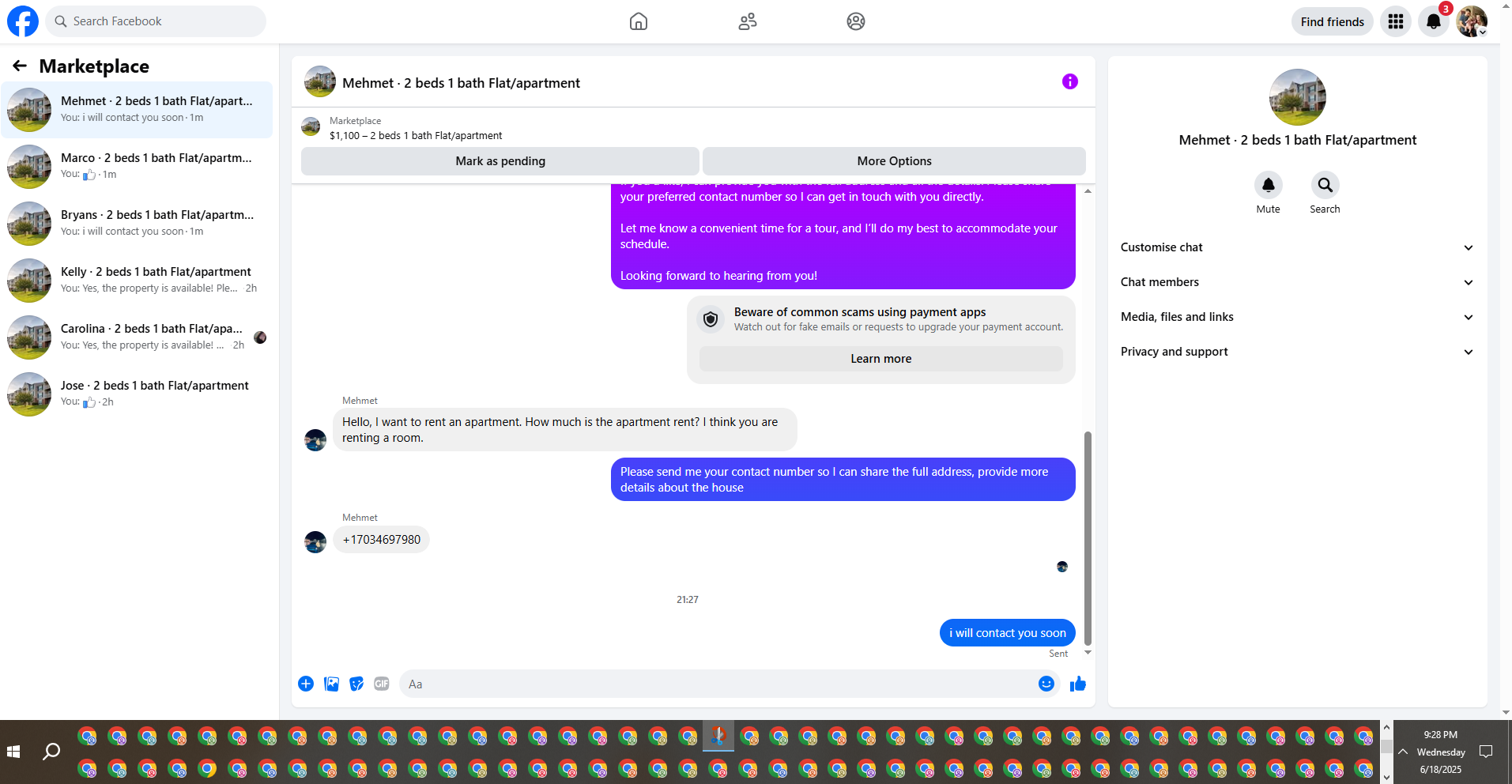
Task: Click the large listing photo in the info panel
Action: (x=1298, y=97)
